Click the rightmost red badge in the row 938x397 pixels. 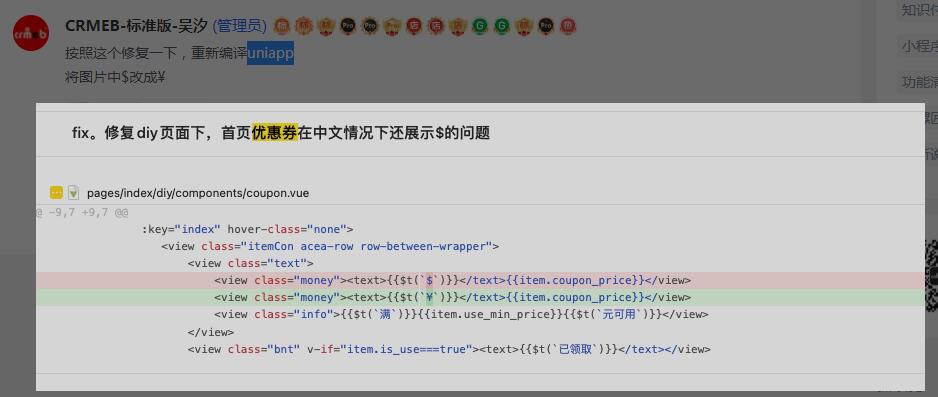point(568,26)
